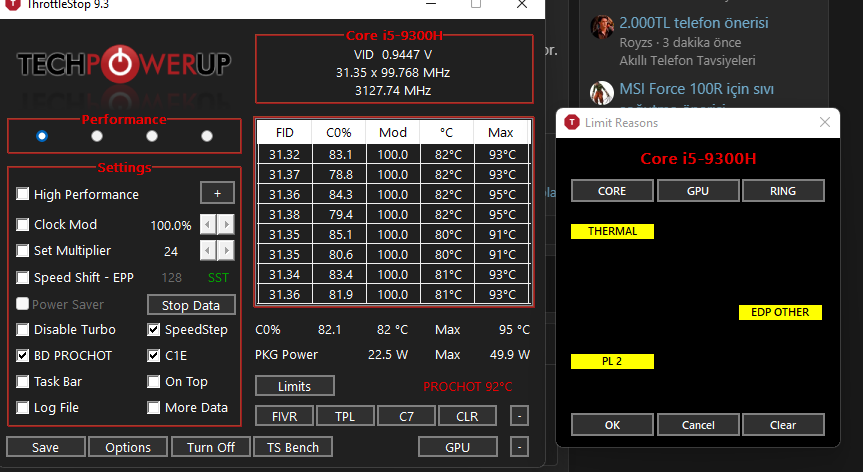
Task: Click the Max column header in table
Action: pos(501,133)
